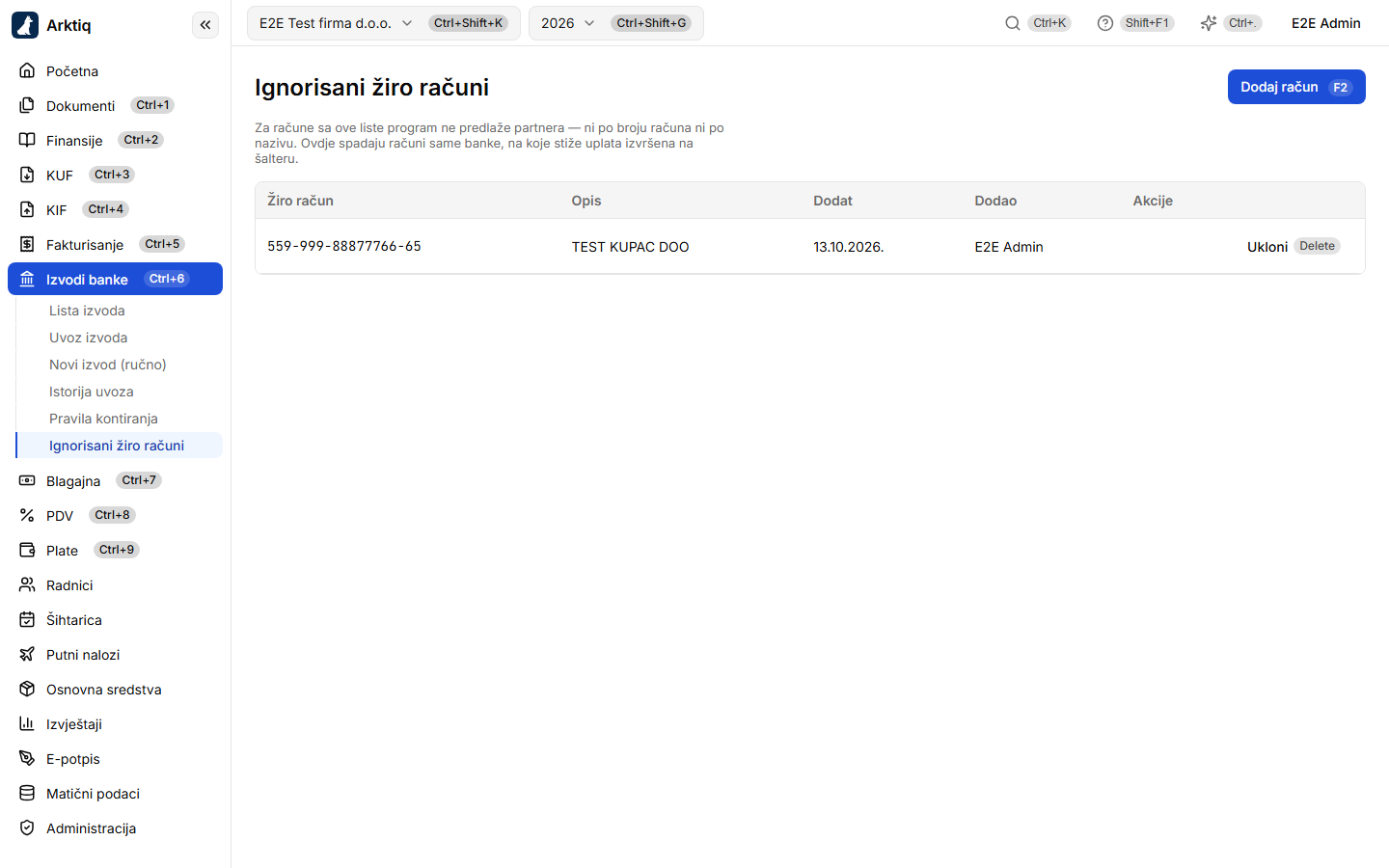Viewport: 1389px width, 868px height.
Task: Click the Putni nalozi plane icon
Action: click(x=27, y=654)
